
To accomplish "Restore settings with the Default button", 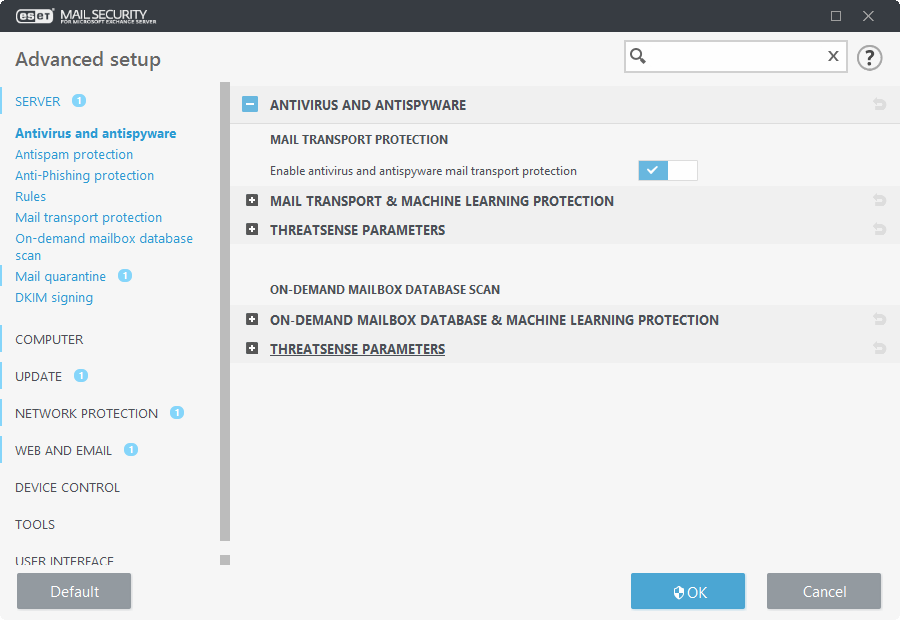I will pos(73,591).
